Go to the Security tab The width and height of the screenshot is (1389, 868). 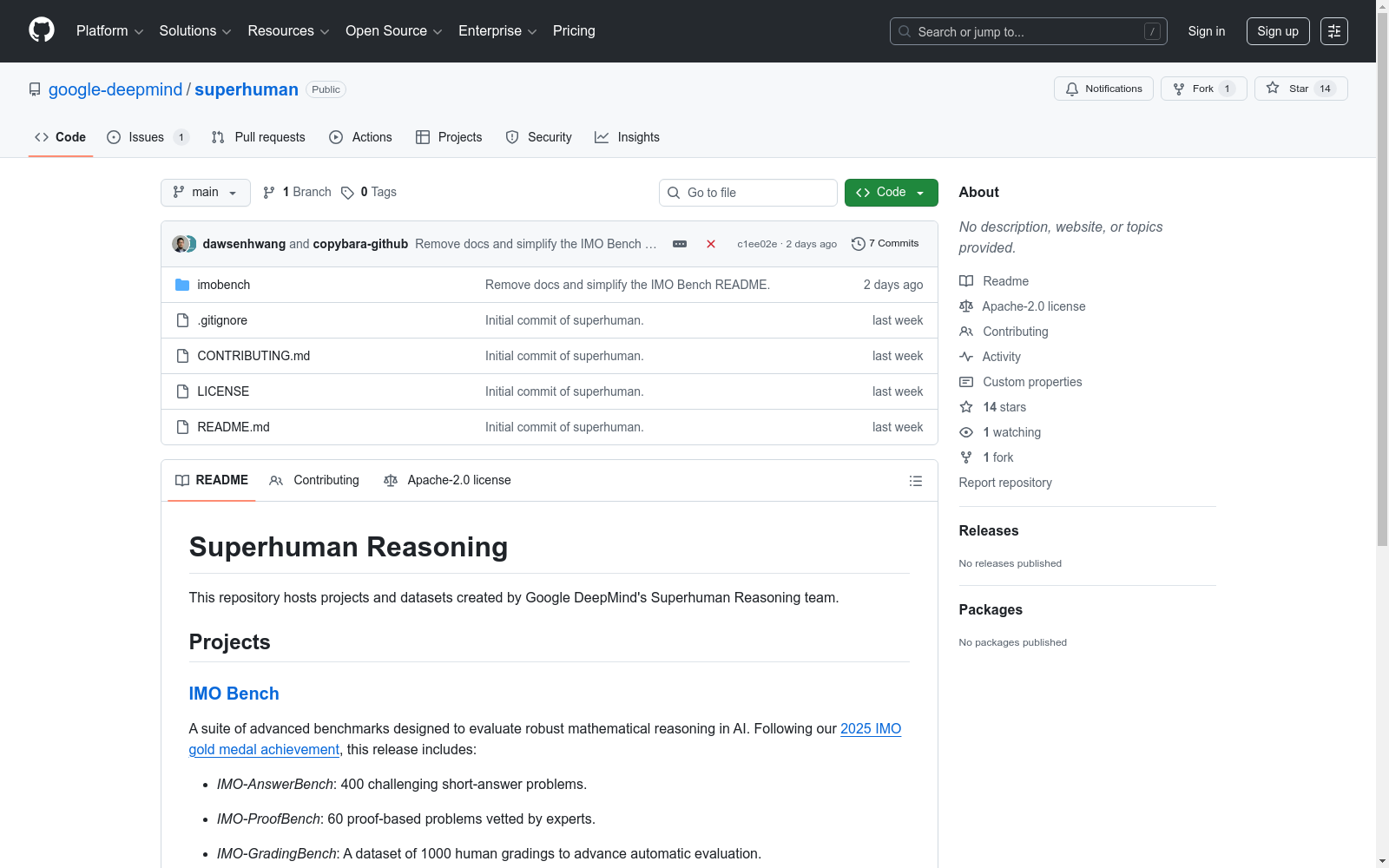(x=539, y=137)
